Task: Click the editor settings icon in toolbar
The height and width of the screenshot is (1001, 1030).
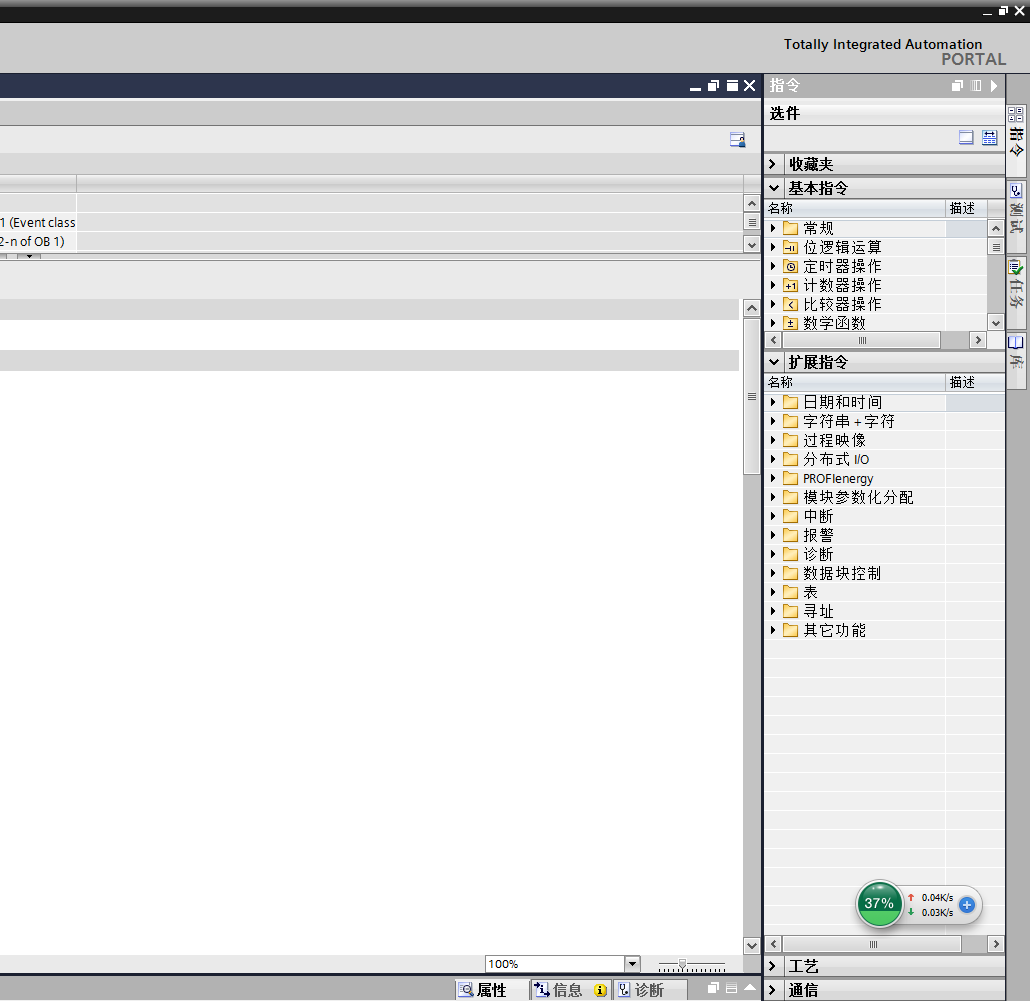Action: coord(738,139)
